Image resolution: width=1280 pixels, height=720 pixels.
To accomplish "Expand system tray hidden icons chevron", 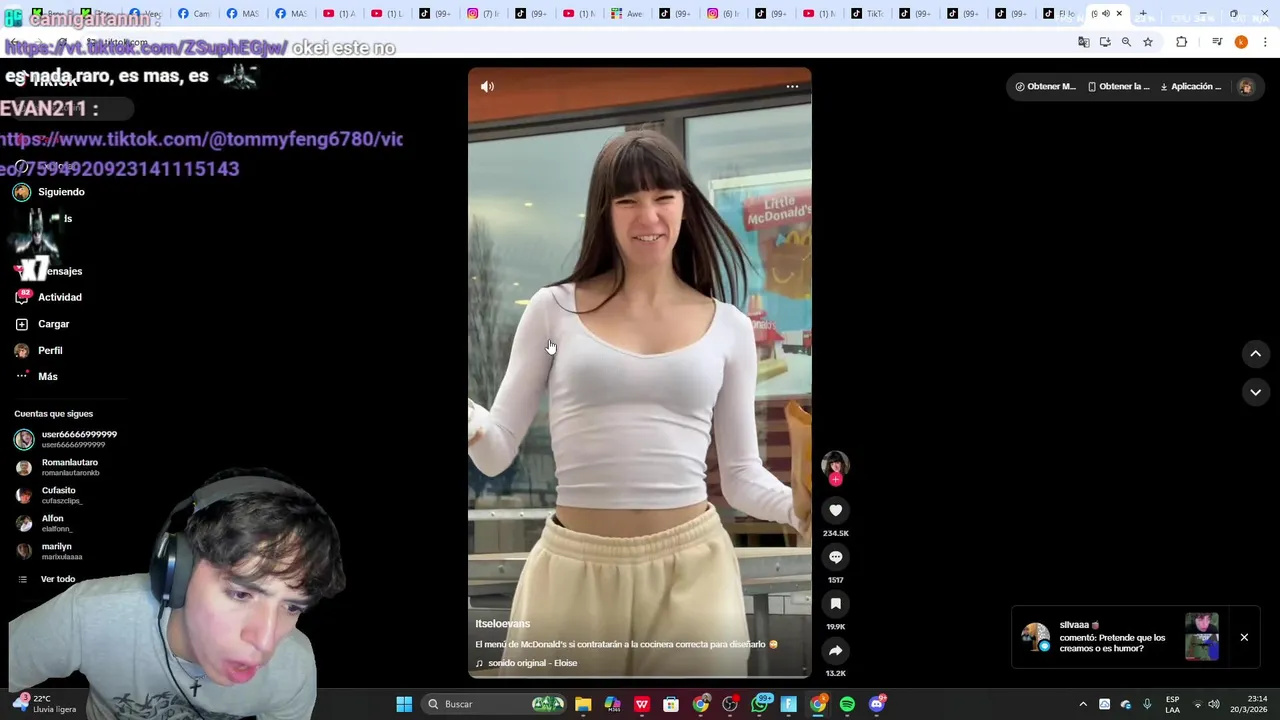I will pos(1082,704).
